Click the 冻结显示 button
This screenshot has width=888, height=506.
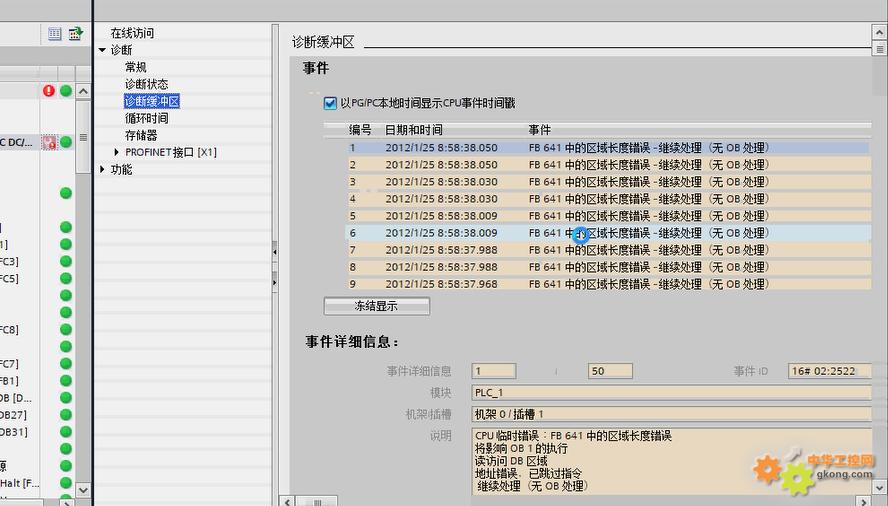click(376, 306)
